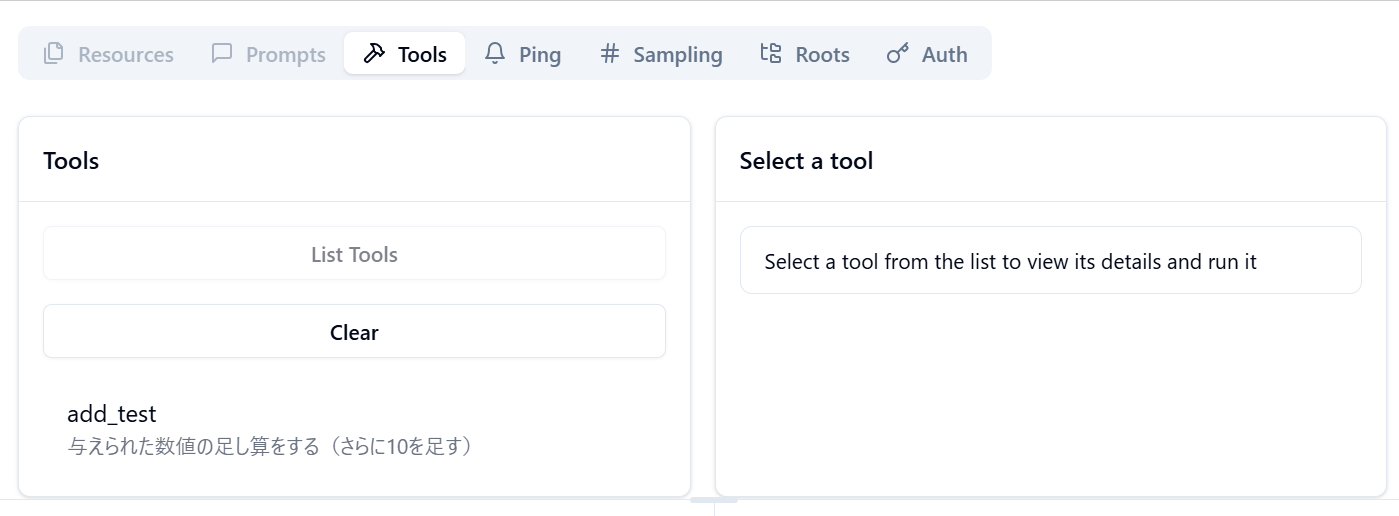
Task: Click the Japanese description under add_test
Action: pos(270,446)
